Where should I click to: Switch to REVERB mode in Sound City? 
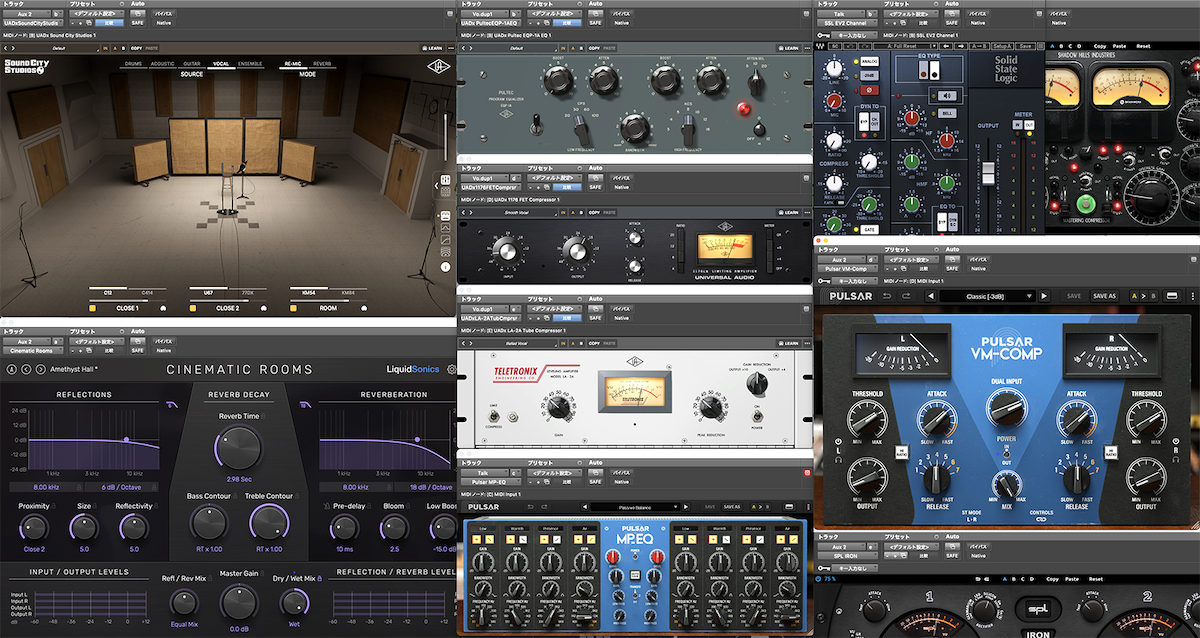[323, 64]
